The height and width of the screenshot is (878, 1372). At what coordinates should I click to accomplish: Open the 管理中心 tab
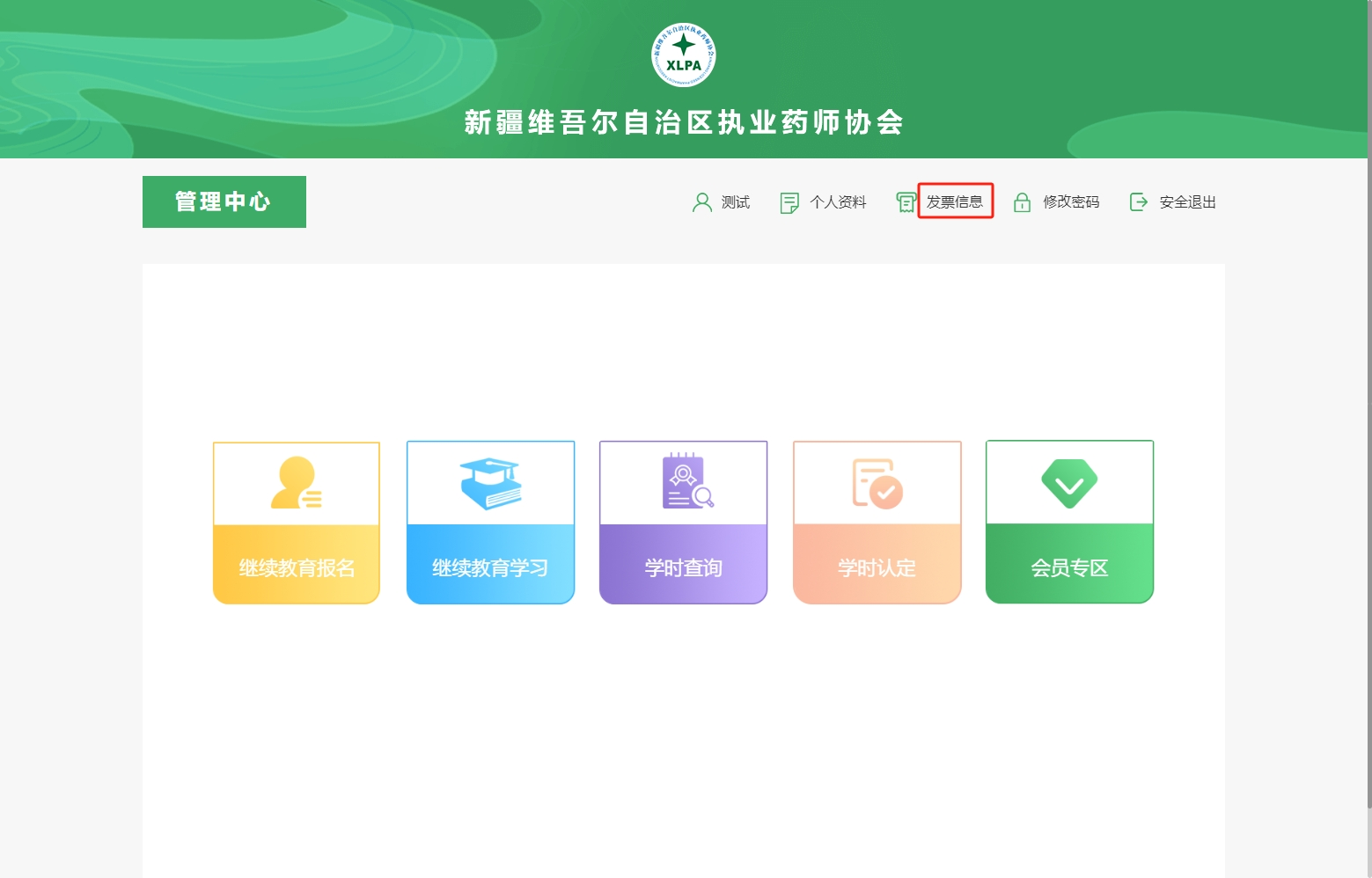coord(224,201)
